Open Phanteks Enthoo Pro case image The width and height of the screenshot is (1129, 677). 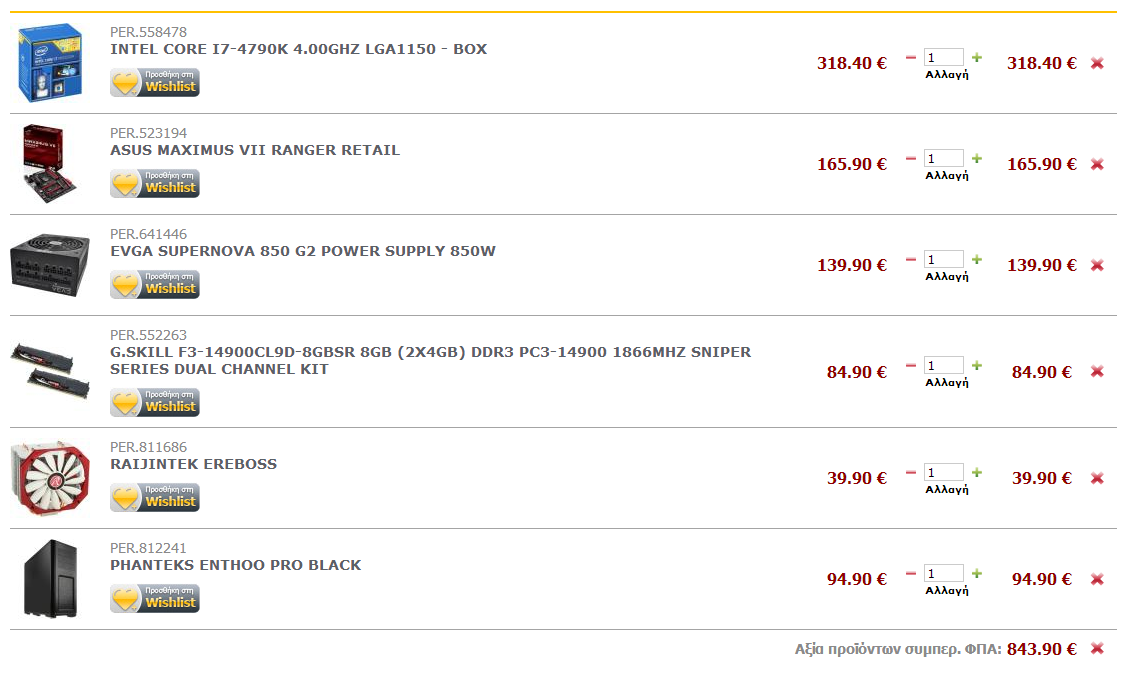50,578
